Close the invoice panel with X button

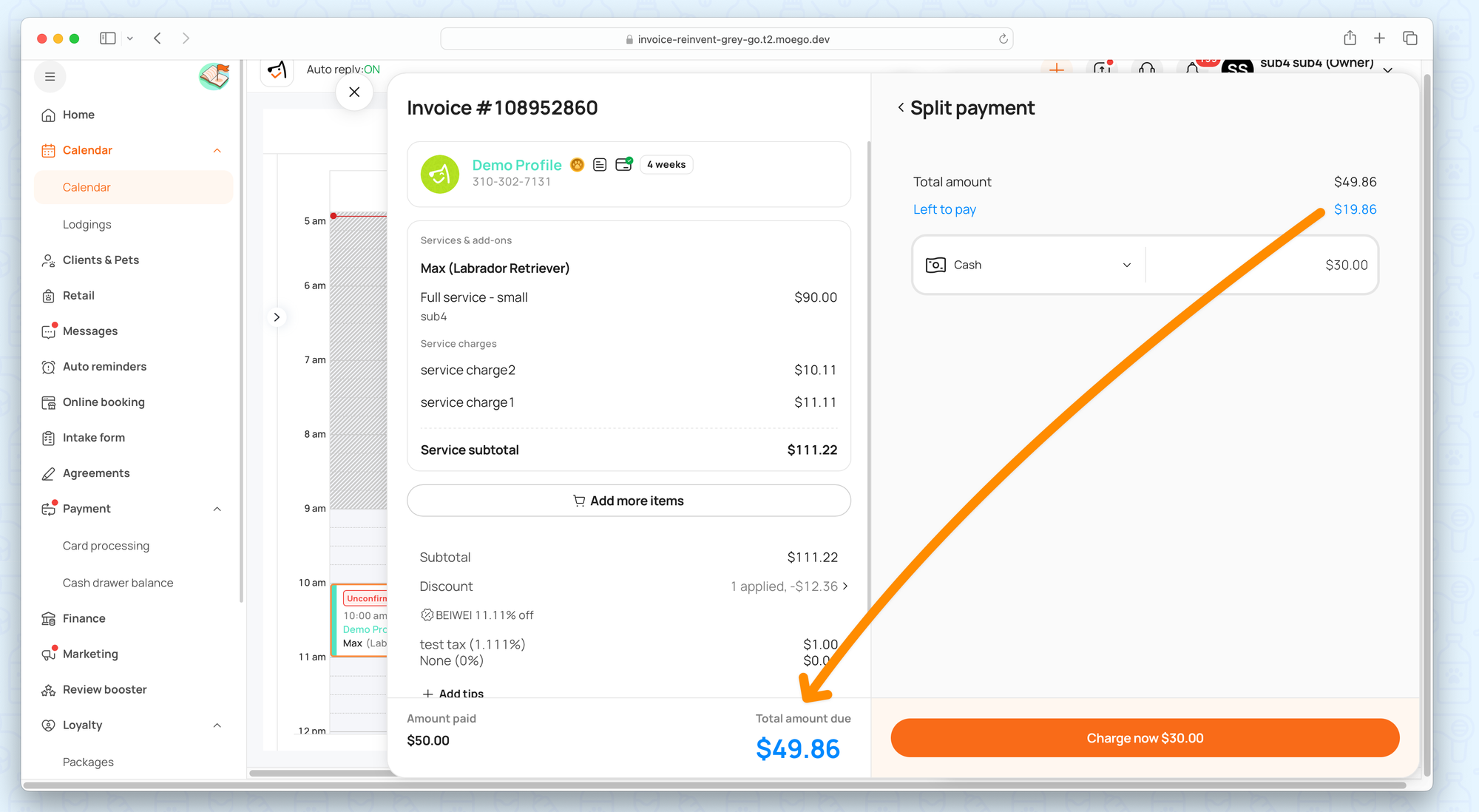pos(354,92)
